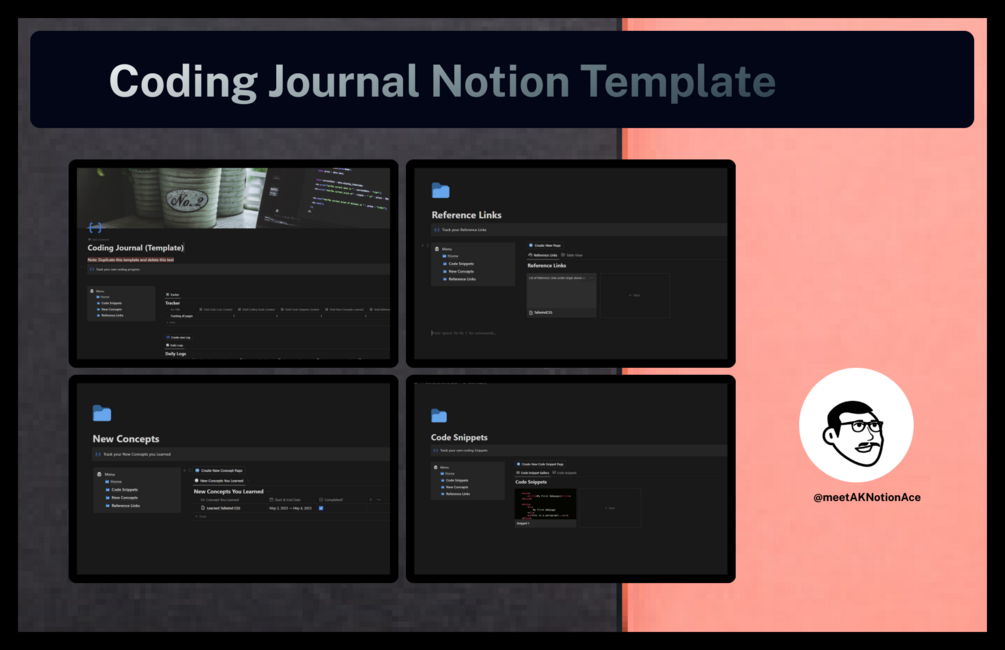Click the plus icon to add a column in New Concepts table
Screen dimensions: 1005x650
pos(370,500)
